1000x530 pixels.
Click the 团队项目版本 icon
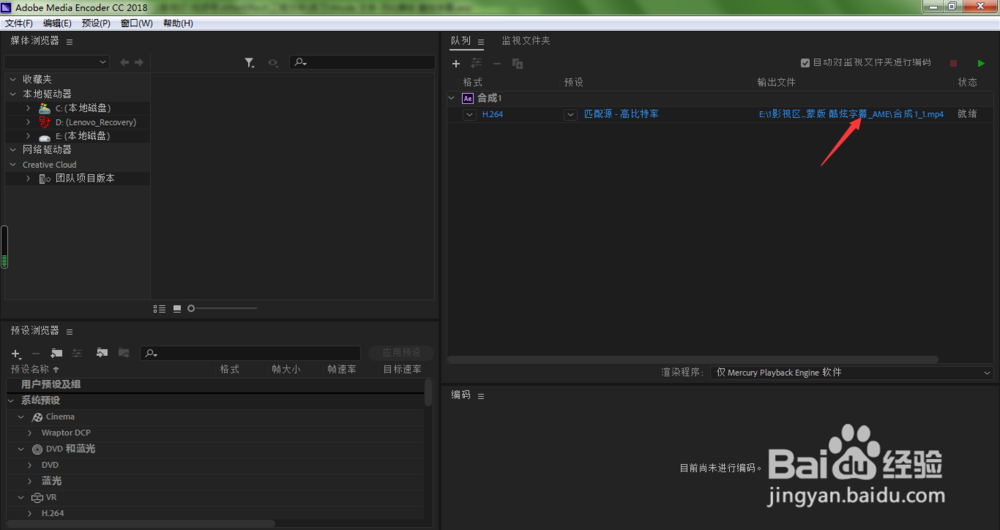click(x=45, y=179)
